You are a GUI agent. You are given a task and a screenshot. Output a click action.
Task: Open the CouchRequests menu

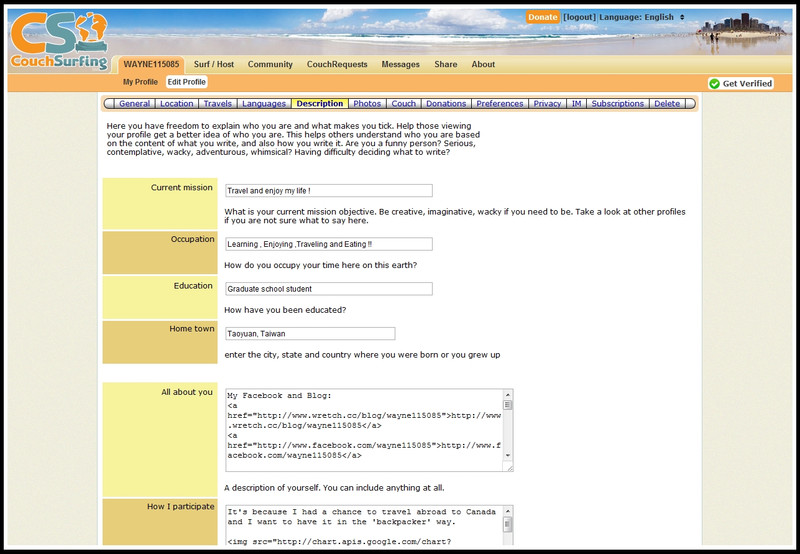click(x=337, y=64)
